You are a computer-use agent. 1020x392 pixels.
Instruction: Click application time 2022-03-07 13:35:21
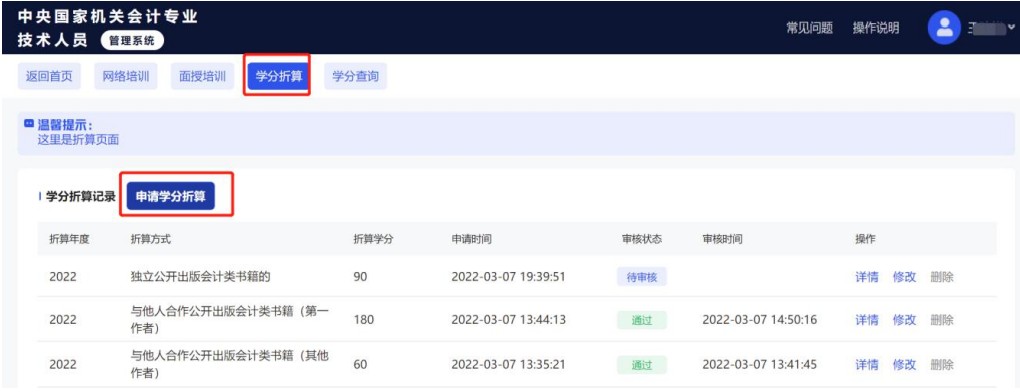[x=508, y=364]
